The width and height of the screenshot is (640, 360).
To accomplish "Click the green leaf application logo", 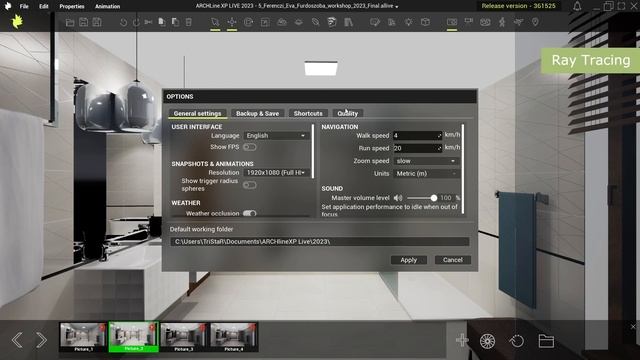I will coord(17,22).
